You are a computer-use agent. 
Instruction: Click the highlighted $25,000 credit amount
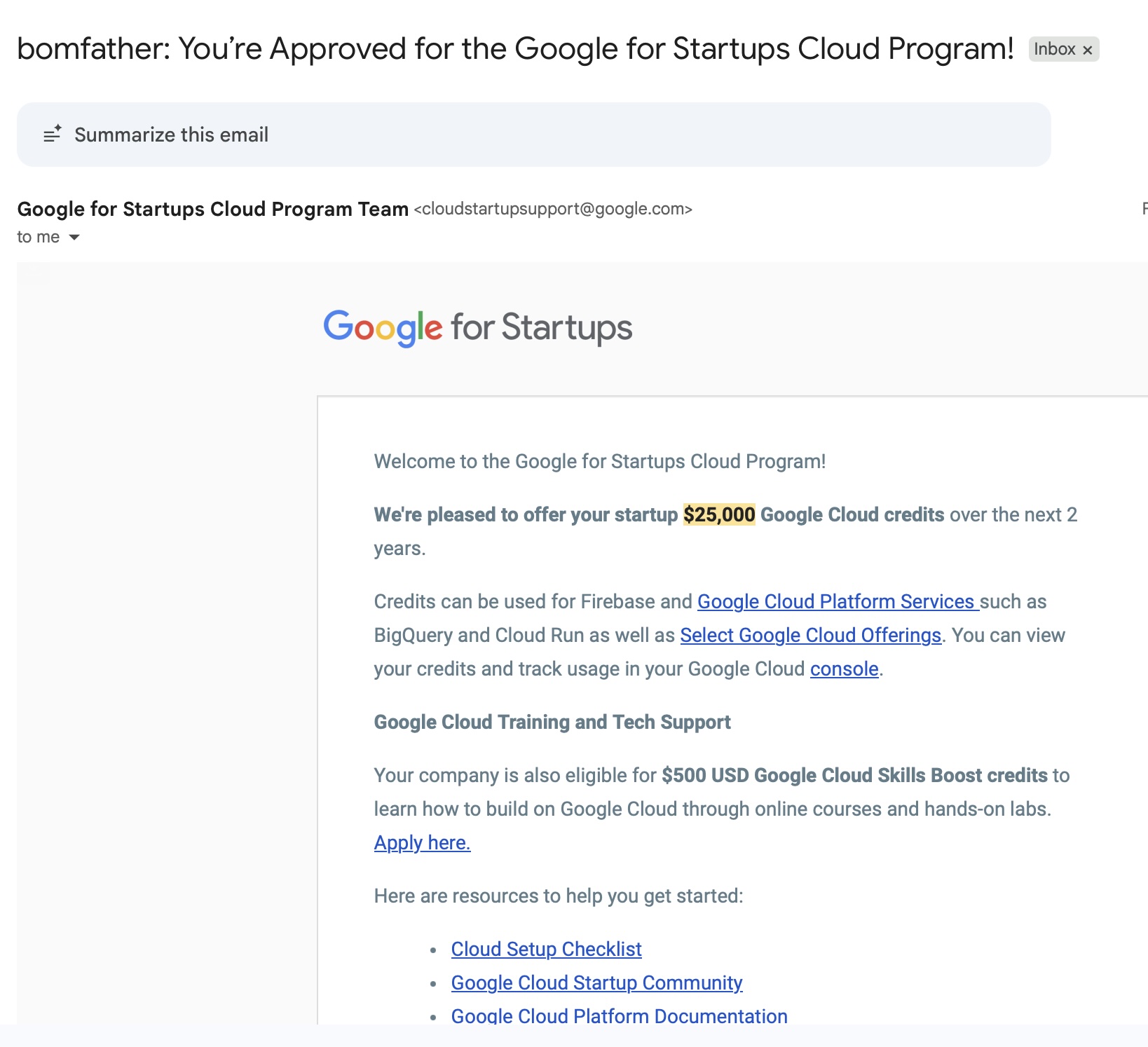718,514
